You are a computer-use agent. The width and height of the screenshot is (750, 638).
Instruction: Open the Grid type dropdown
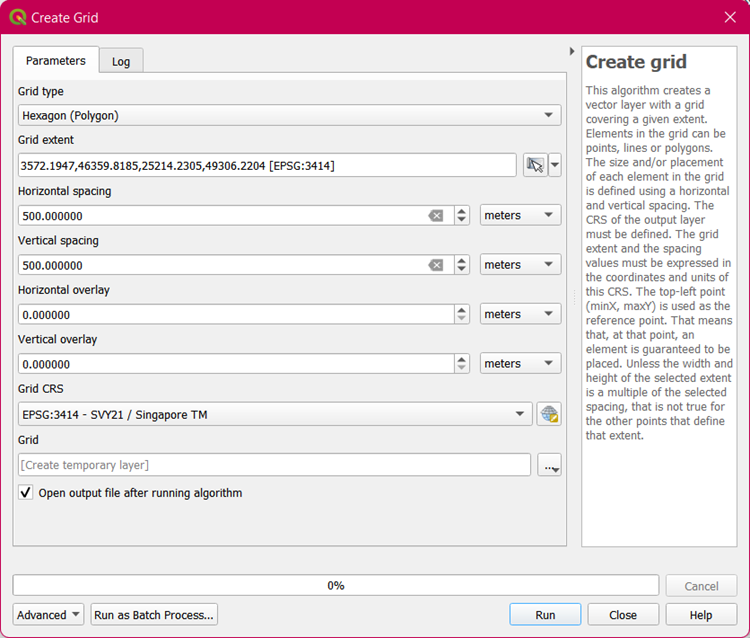pos(289,115)
